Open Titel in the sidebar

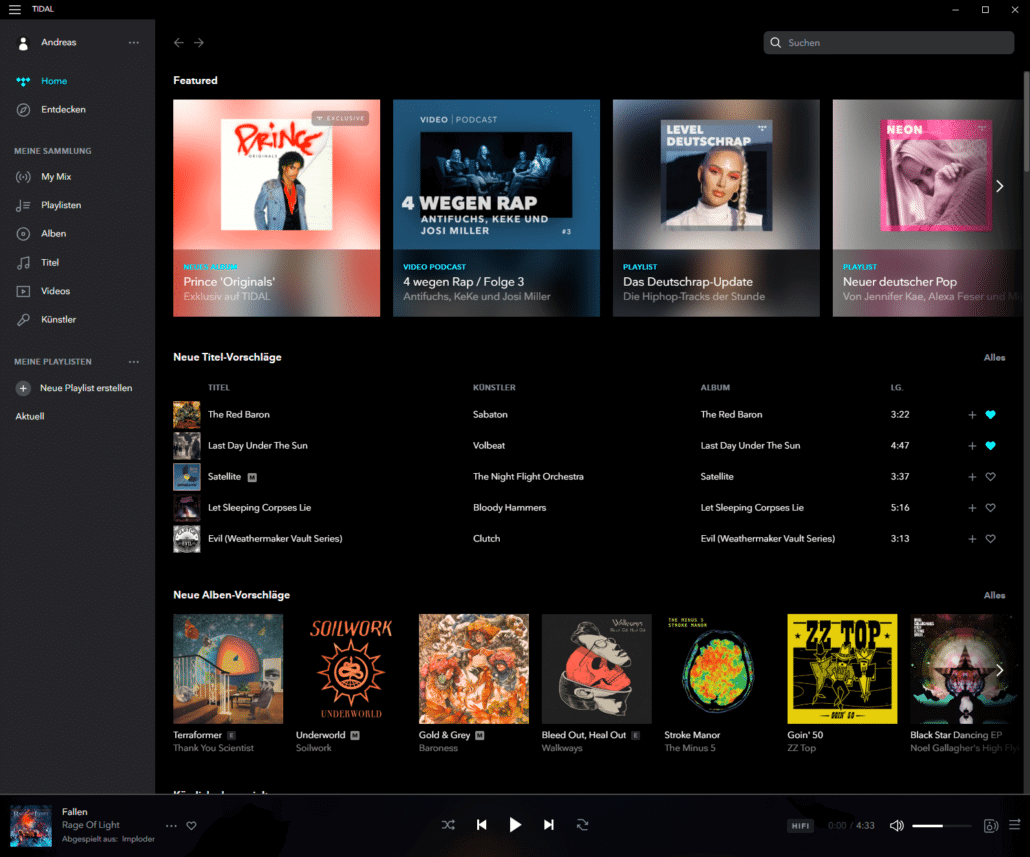pyautogui.click(x=50, y=263)
